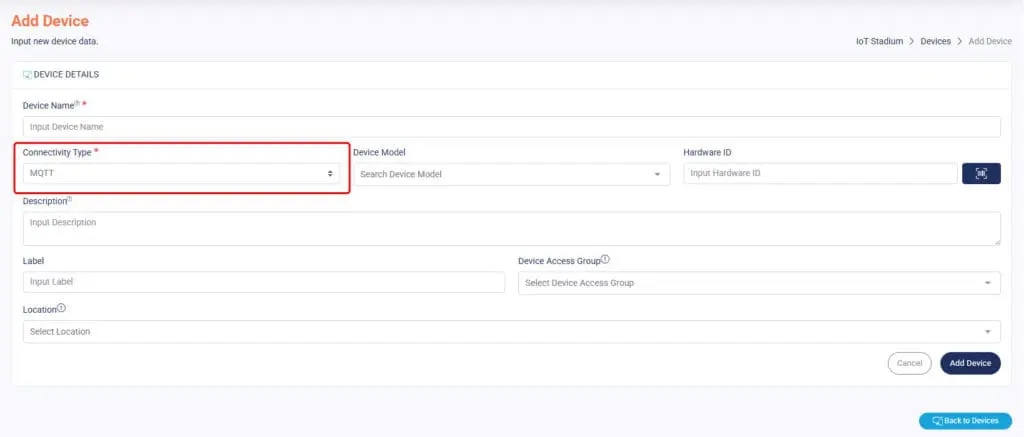Click Add Device breadcrumb item

point(989,41)
